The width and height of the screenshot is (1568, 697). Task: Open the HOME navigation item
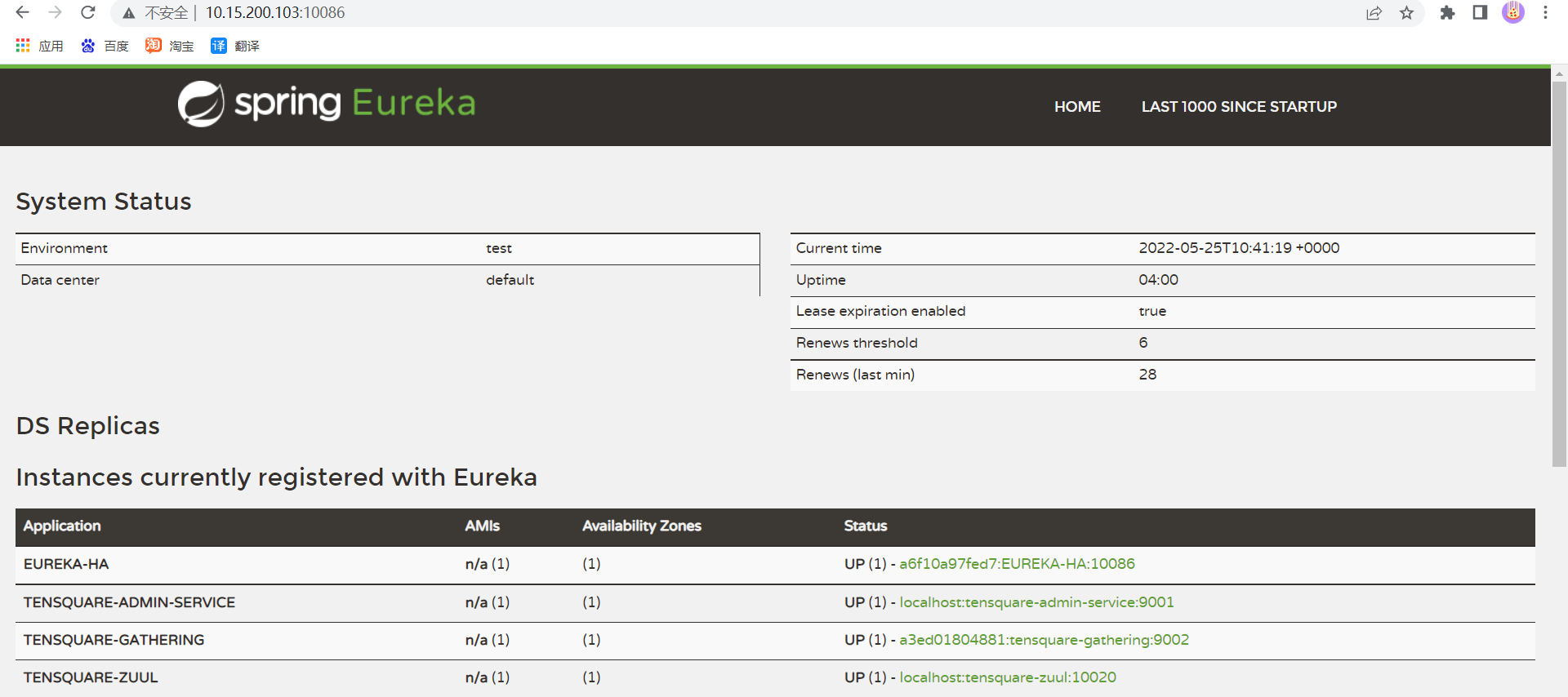click(x=1077, y=107)
